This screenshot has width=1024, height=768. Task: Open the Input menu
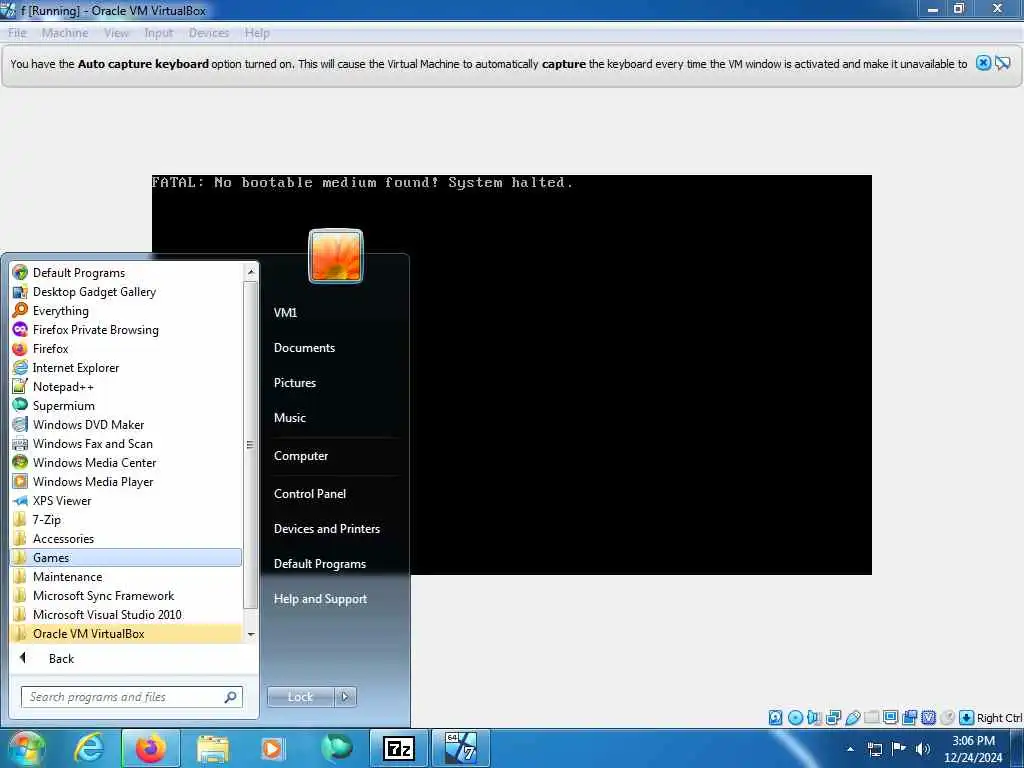click(x=159, y=33)
